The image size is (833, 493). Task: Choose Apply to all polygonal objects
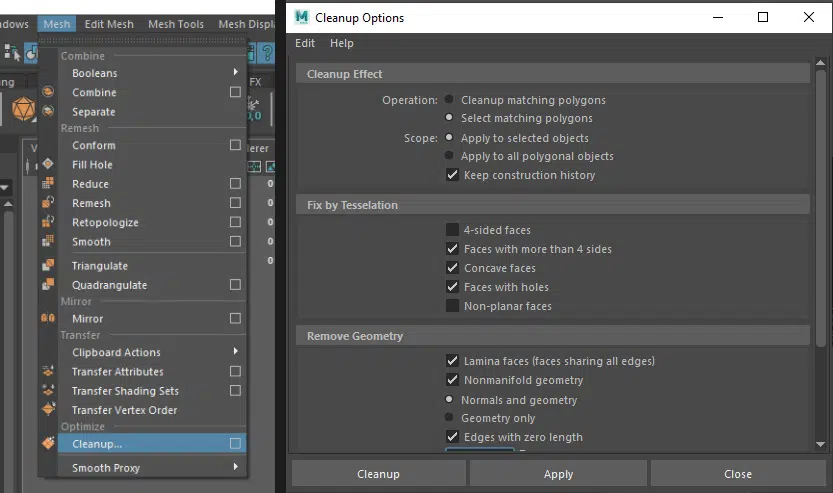[x=449, y=155]
